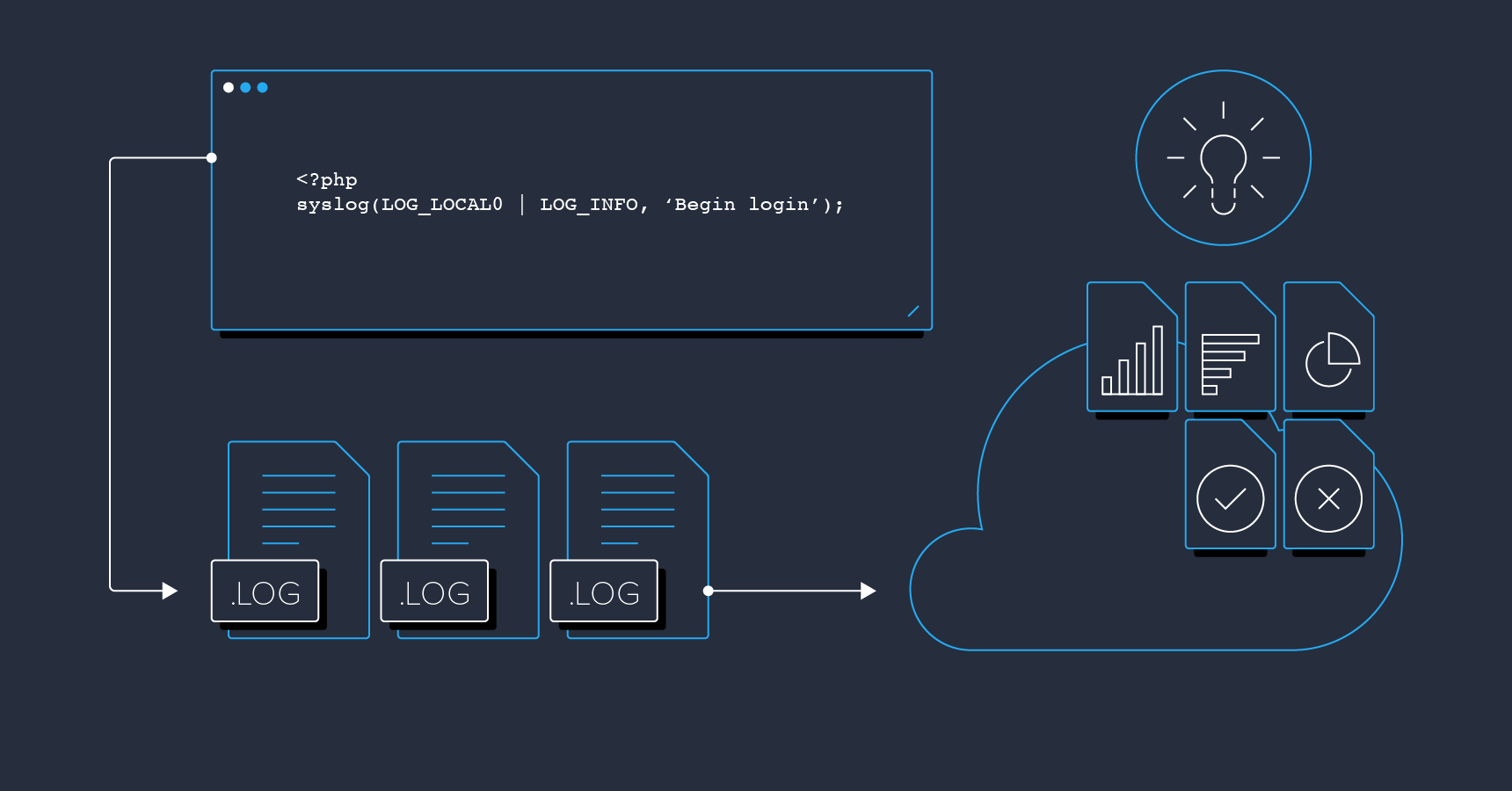Click the "<?php" code line
1512x791 pixels.
tap(327, 180)
